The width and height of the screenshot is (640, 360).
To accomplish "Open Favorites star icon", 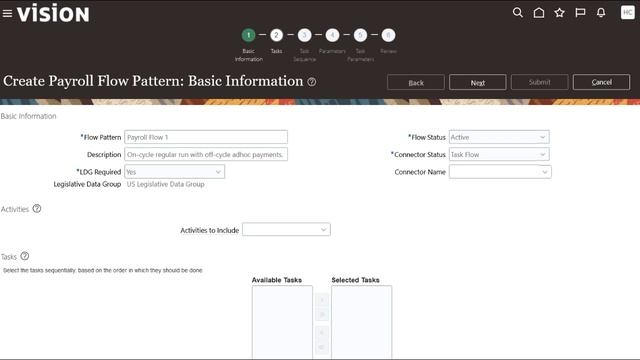I will (x=560, y=13).
